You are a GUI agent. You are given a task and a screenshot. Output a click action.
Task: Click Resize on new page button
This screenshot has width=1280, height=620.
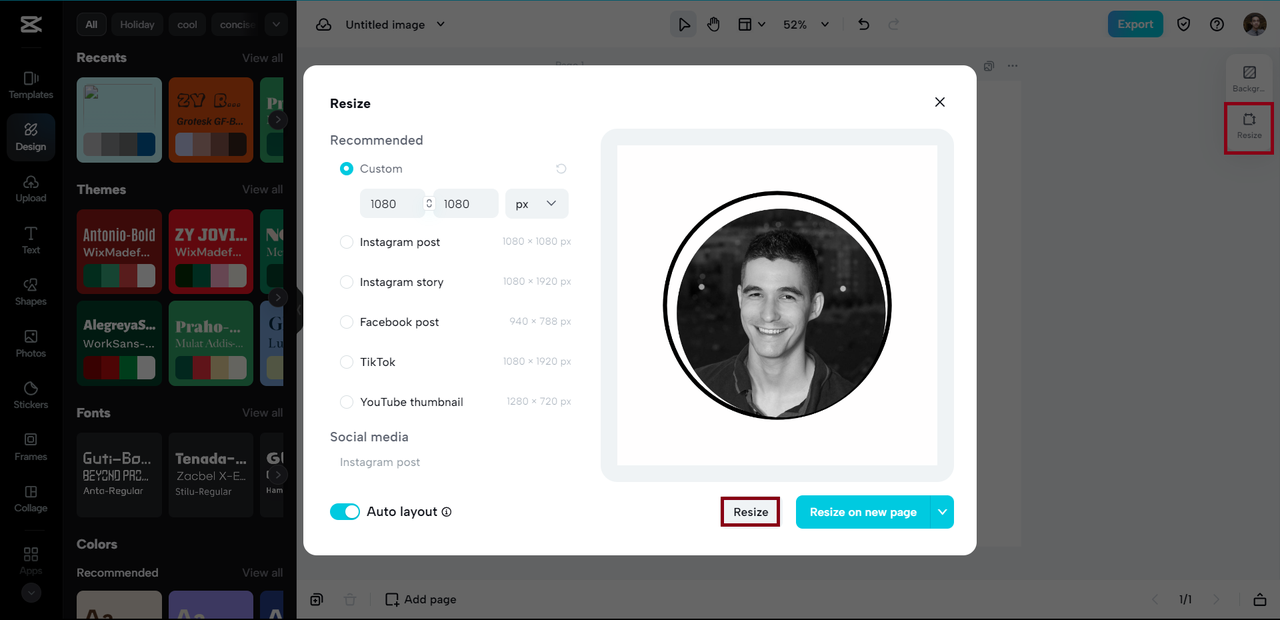(x=863, y=512)
